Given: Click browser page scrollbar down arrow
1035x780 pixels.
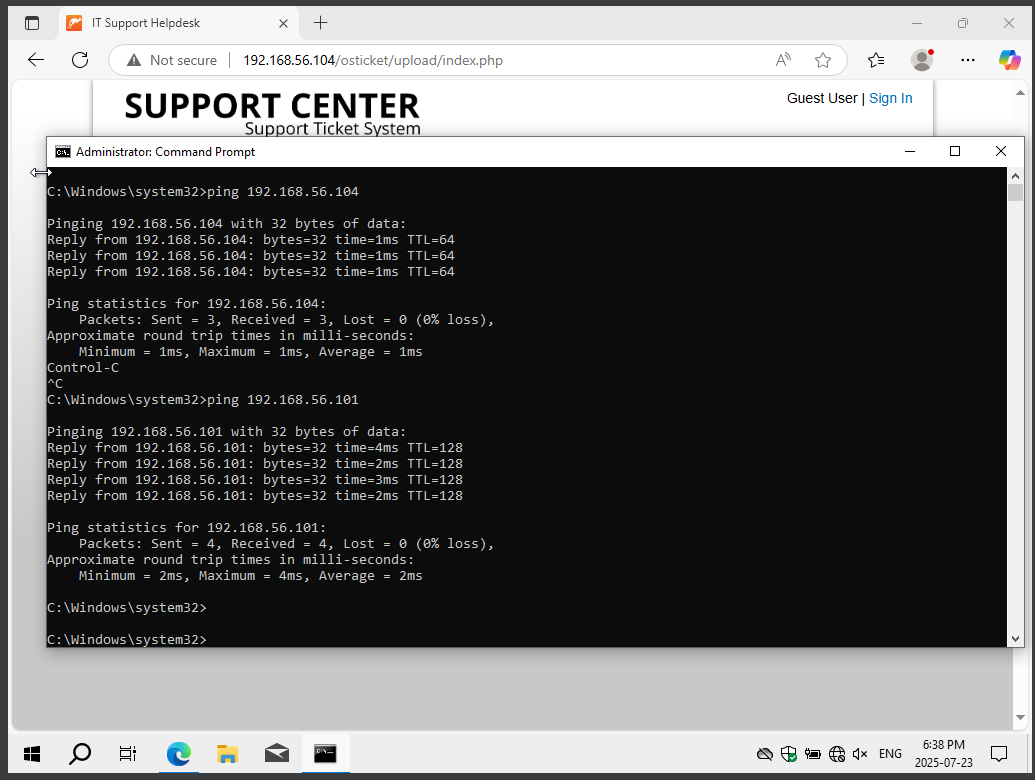Looking at the screenshot, I should click(1020, 717).
